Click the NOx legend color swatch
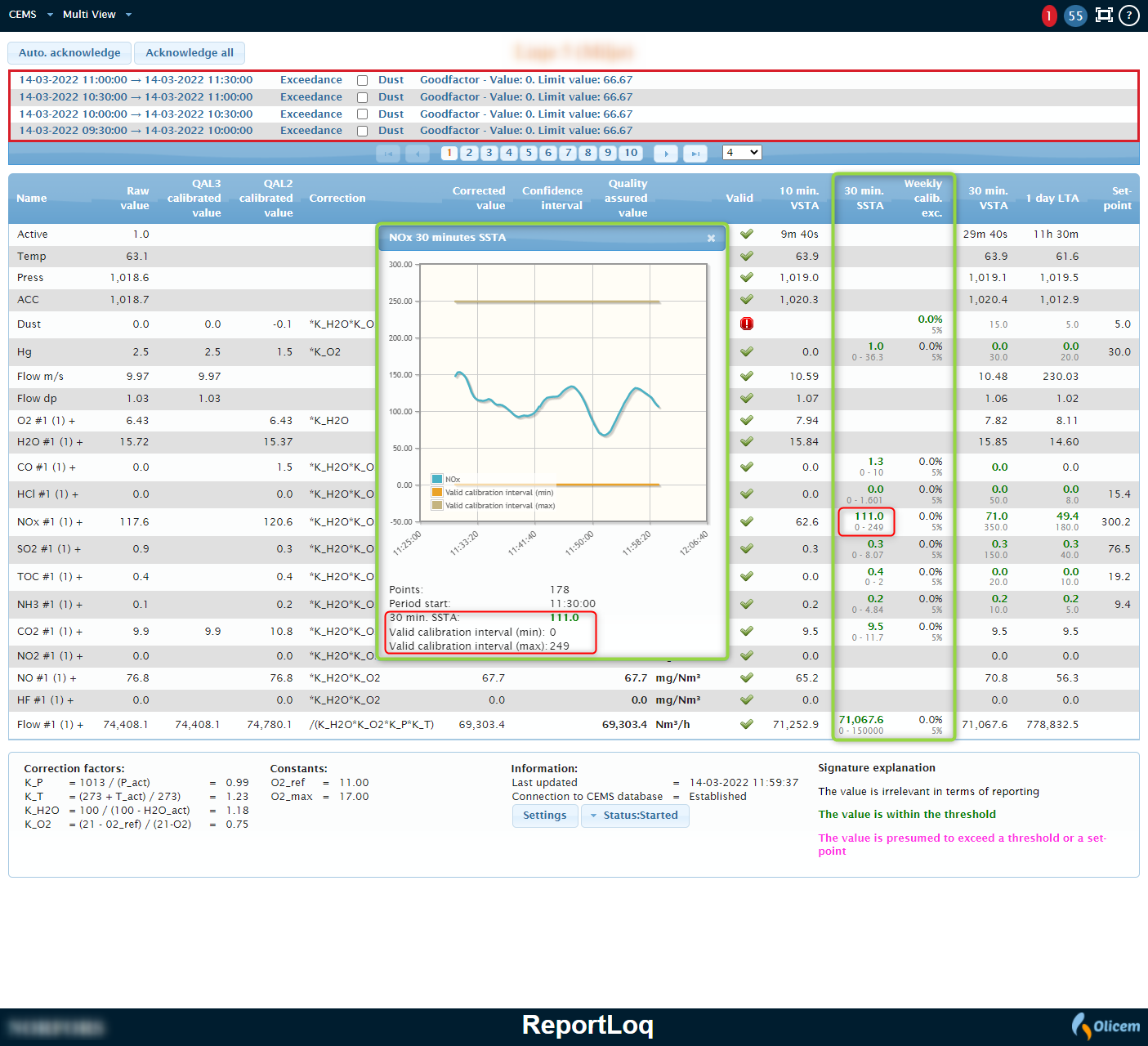This screenshot has width=1148, height=1046. point(437,480)
